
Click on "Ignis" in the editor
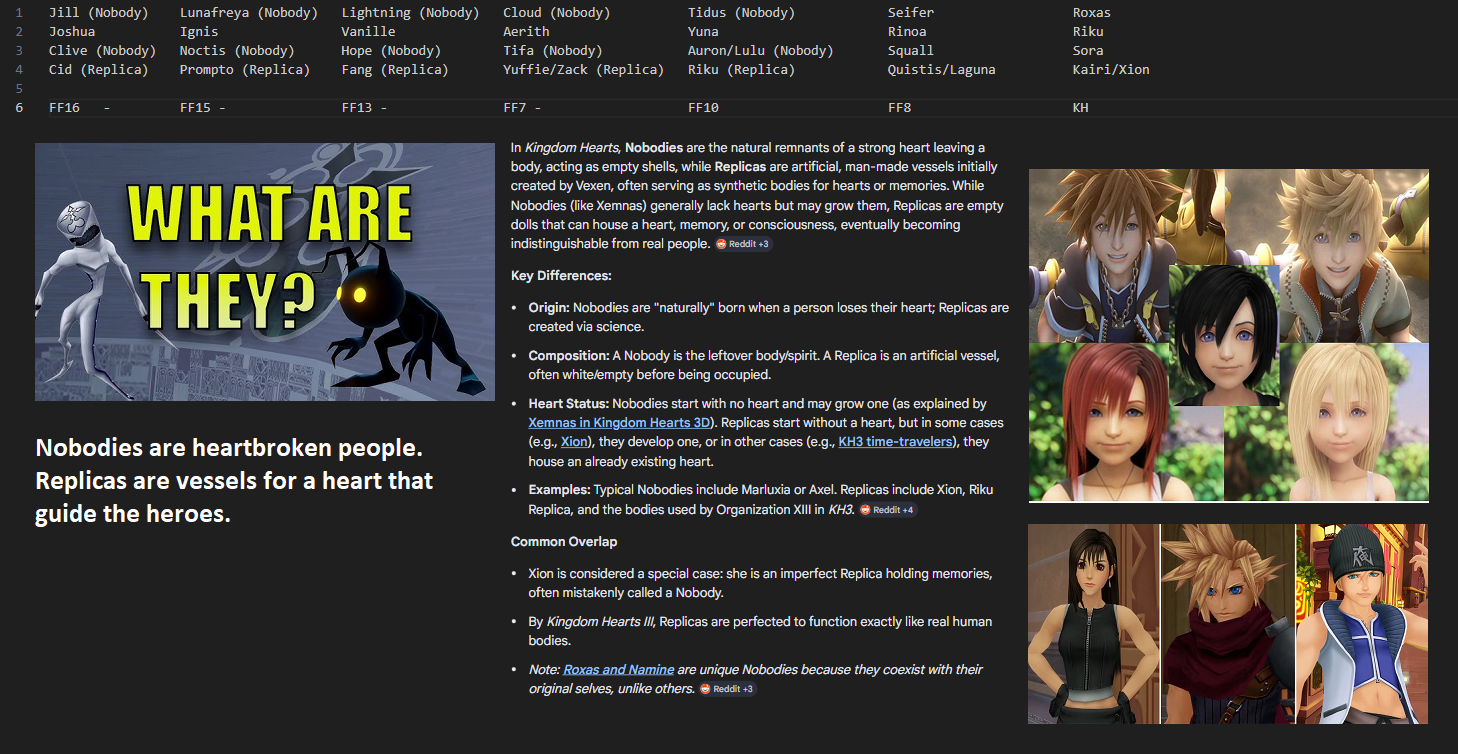[x=199, y=32]
